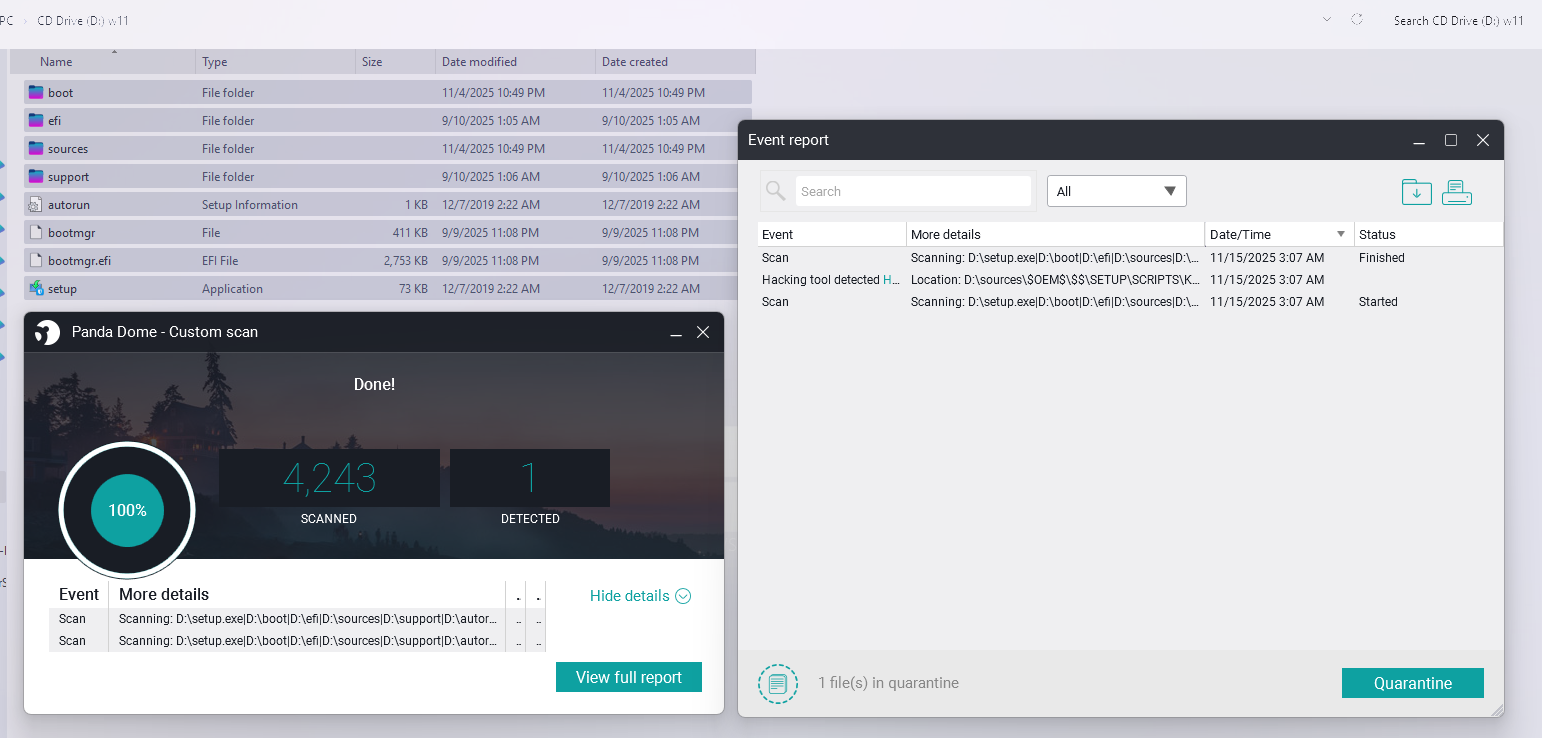Click the 4,243 scanned count
Image resolution: width=1542 pixels, height=738 pixels.
point(329,479)
